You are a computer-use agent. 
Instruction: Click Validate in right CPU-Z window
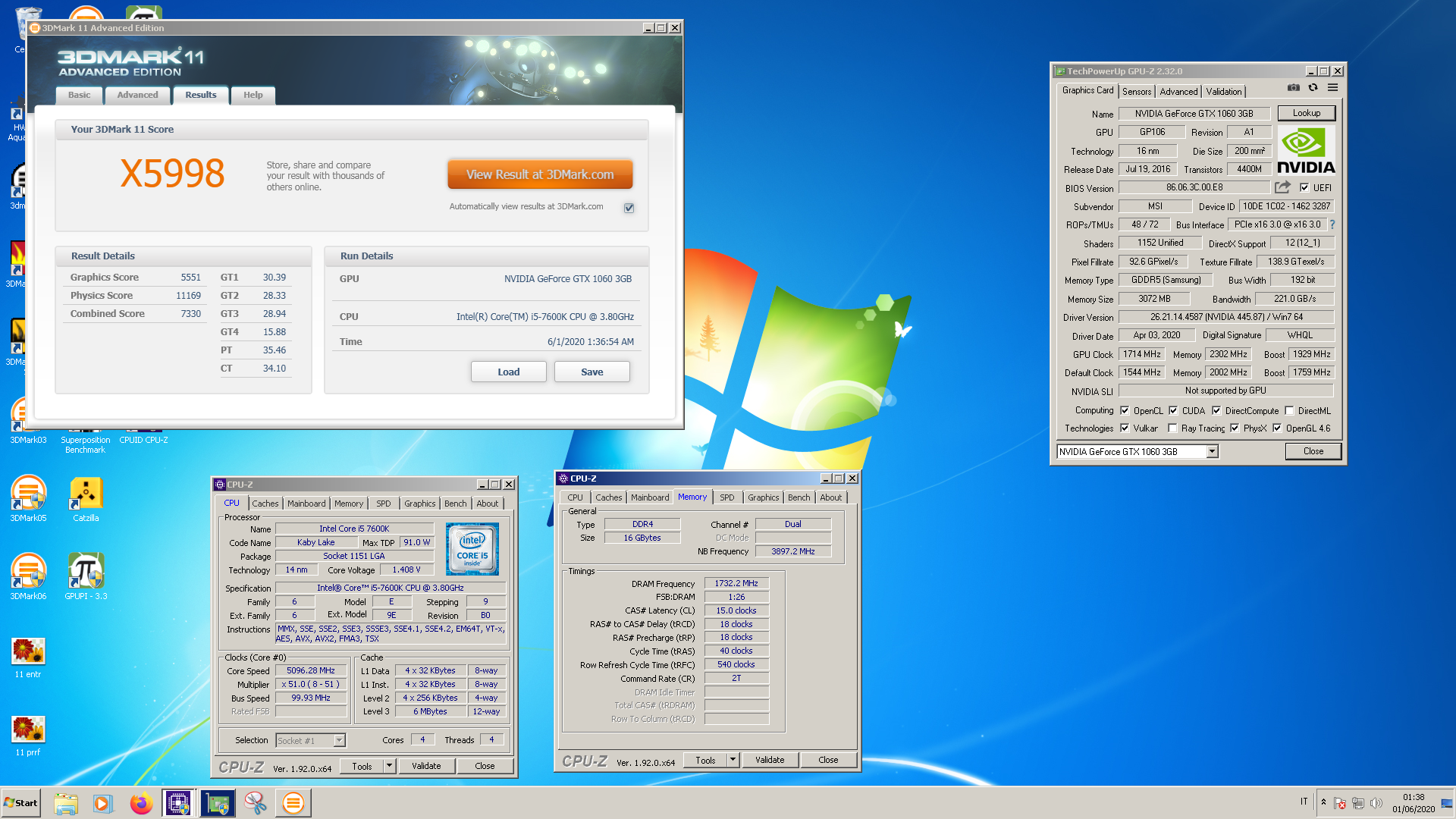tap(770, 760)
